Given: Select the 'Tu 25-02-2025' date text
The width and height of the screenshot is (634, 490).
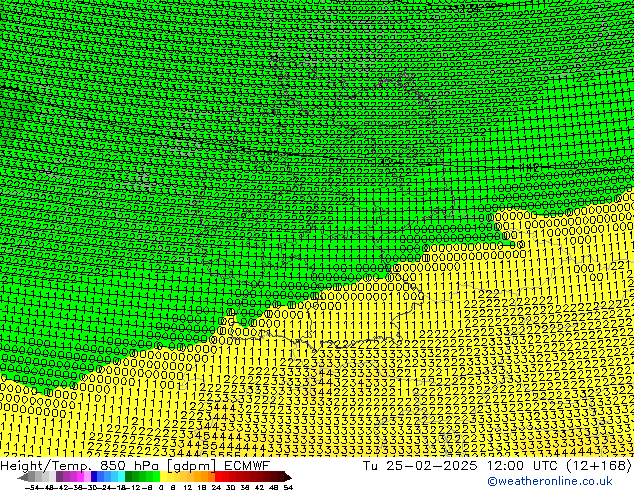Looking at the screenshot, I should pyautogui.click(x=420, y=466).
